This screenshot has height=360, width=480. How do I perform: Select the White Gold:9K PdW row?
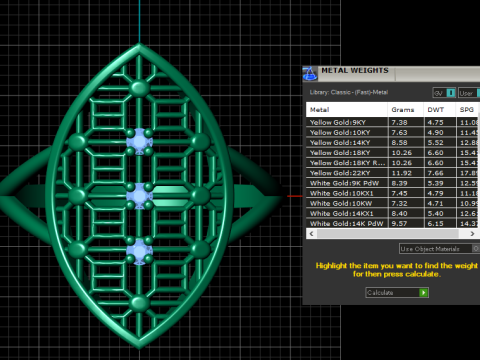pos(392,183)
